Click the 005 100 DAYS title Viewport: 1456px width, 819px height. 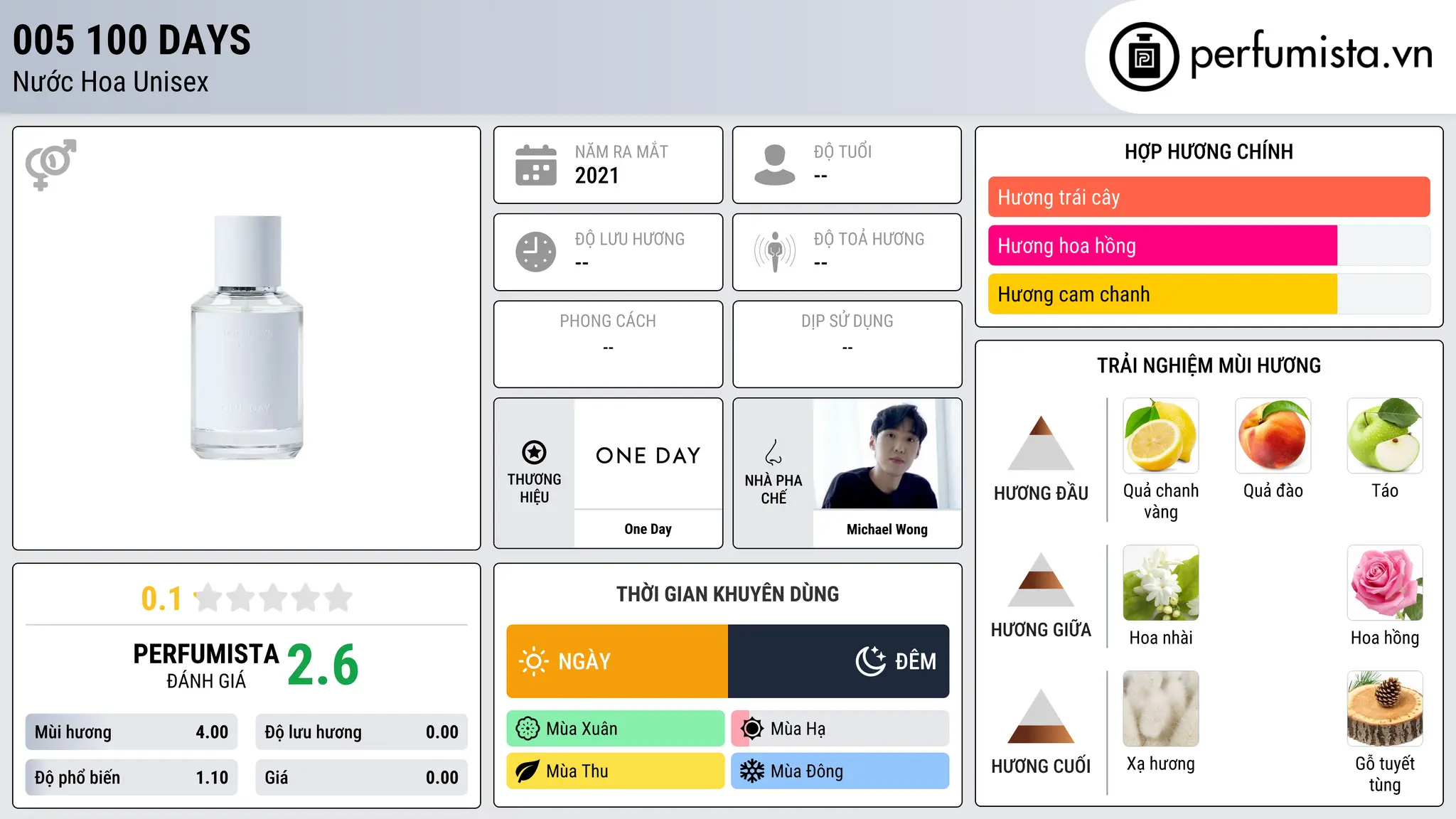click(132, 40)
